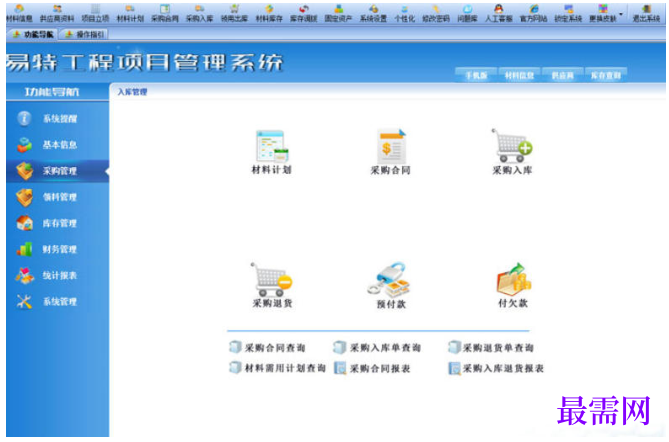Select 采购管理 in the sidebar

click(x=57, y=171)
